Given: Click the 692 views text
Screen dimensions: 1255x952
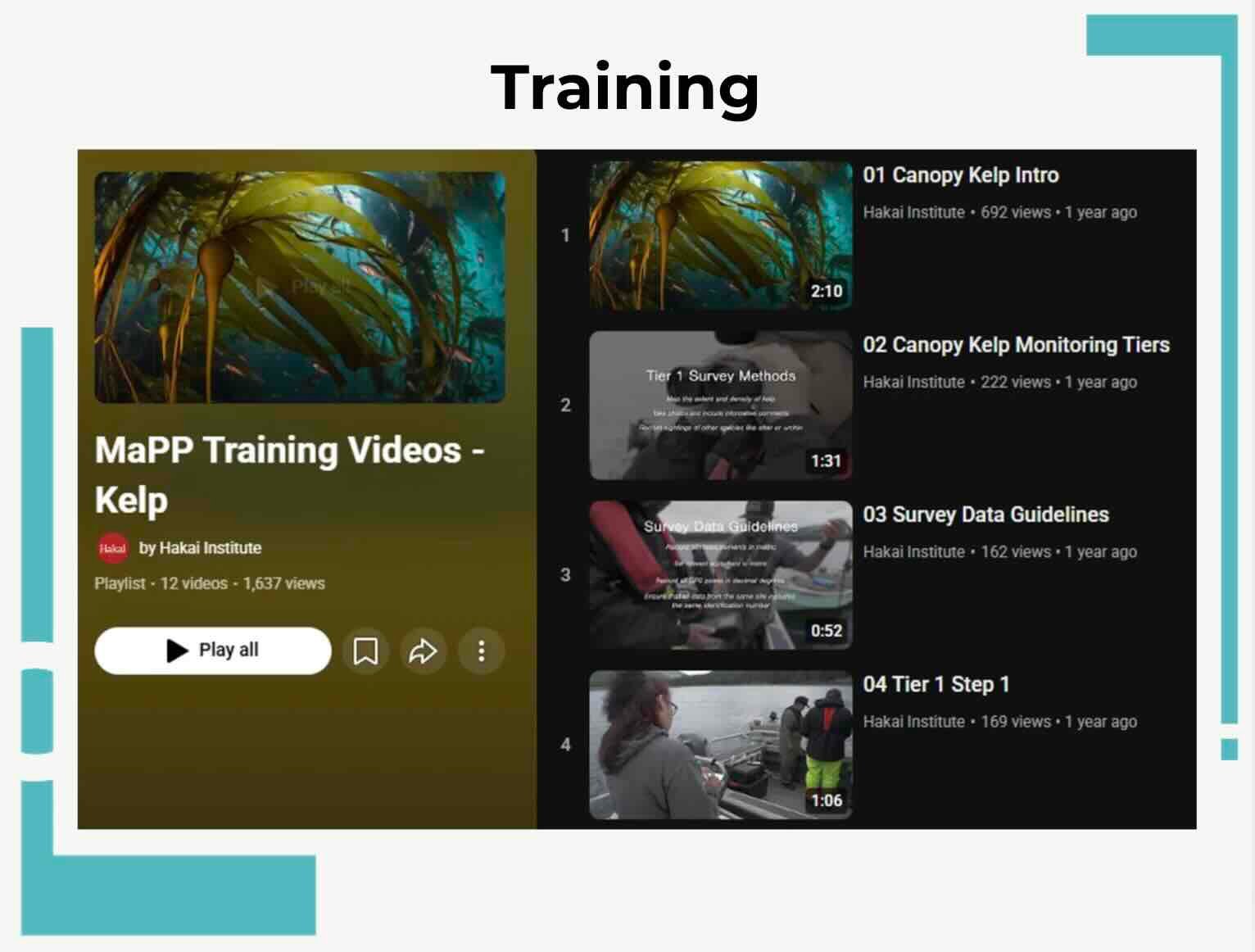Looking at the screenshot, I should 1016,212.
